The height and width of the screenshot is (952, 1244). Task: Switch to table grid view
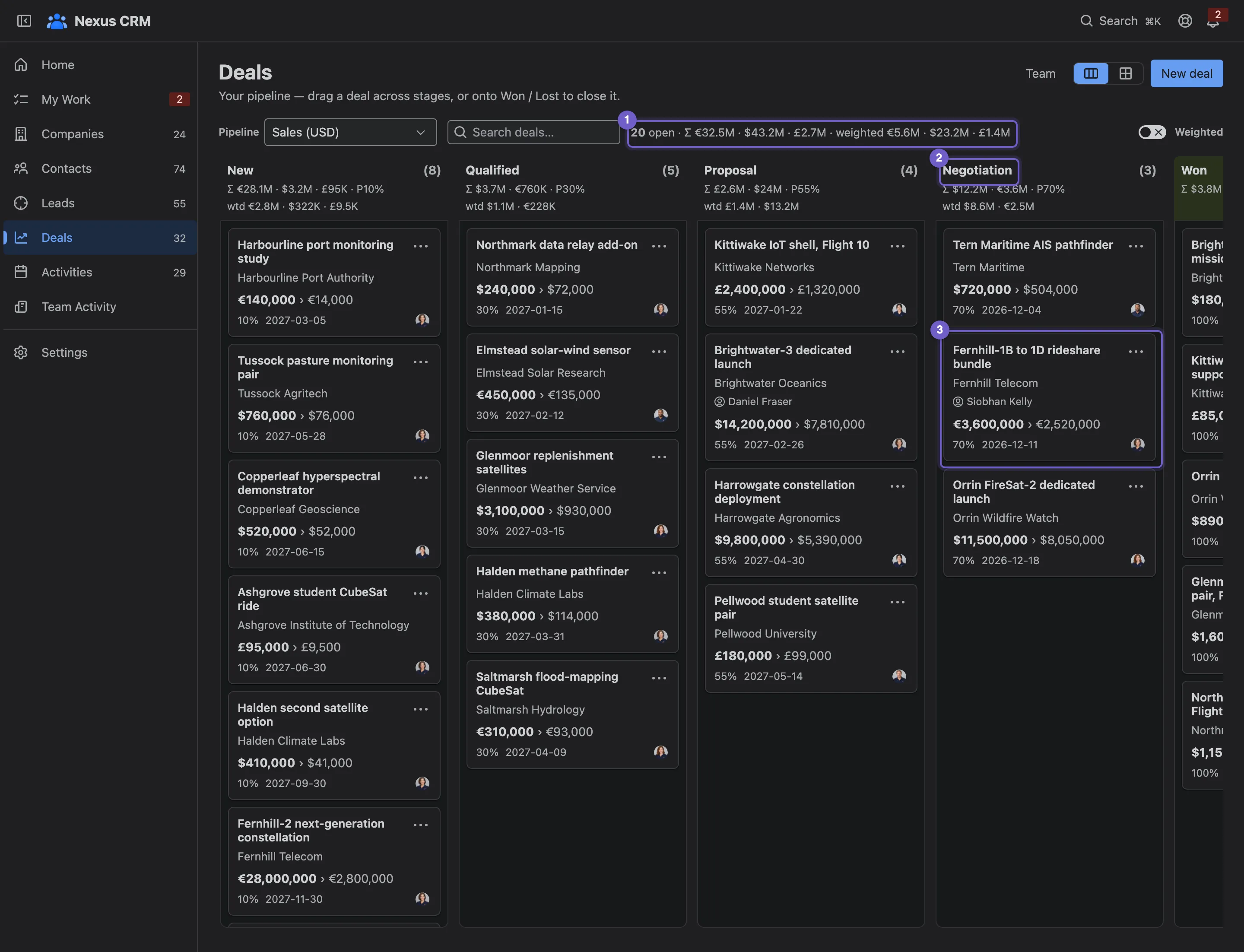pos(1126,74)
